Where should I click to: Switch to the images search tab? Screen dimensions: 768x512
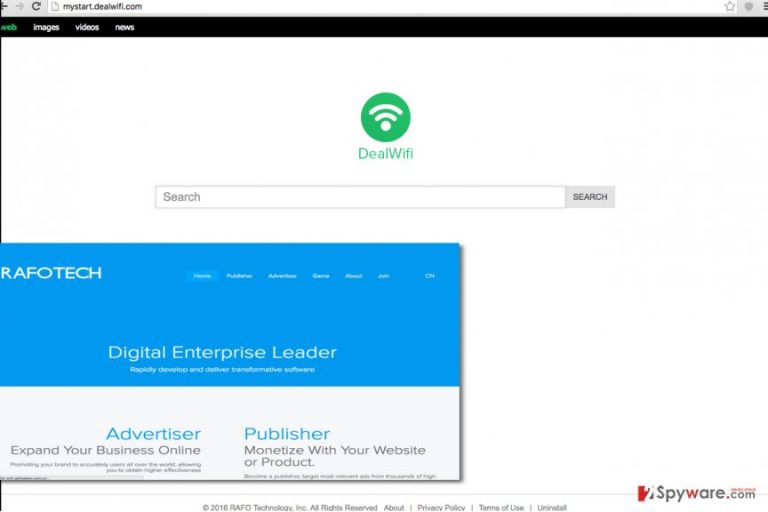click(x=46, y=27)
